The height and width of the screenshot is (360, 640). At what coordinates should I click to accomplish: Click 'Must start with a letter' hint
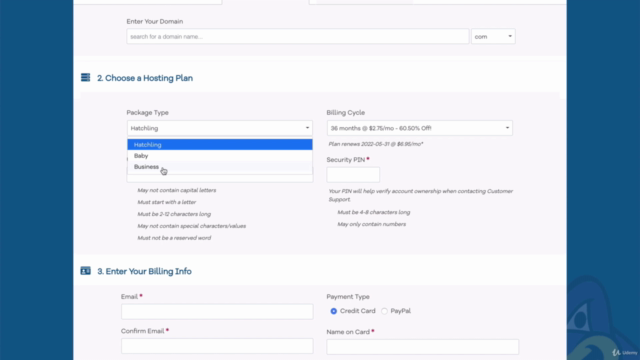point(167,202)
